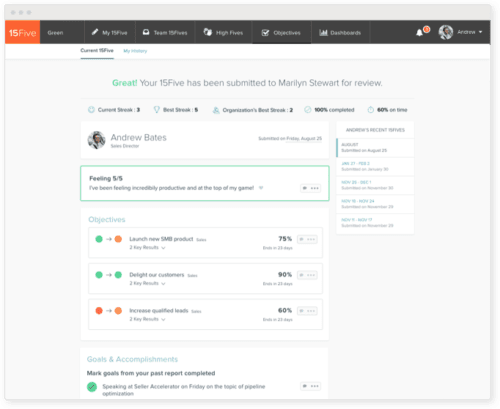Expand key results for Launch new SMB product
The width and height of the screenshot is (500, 409).
[x=163, y=248]
